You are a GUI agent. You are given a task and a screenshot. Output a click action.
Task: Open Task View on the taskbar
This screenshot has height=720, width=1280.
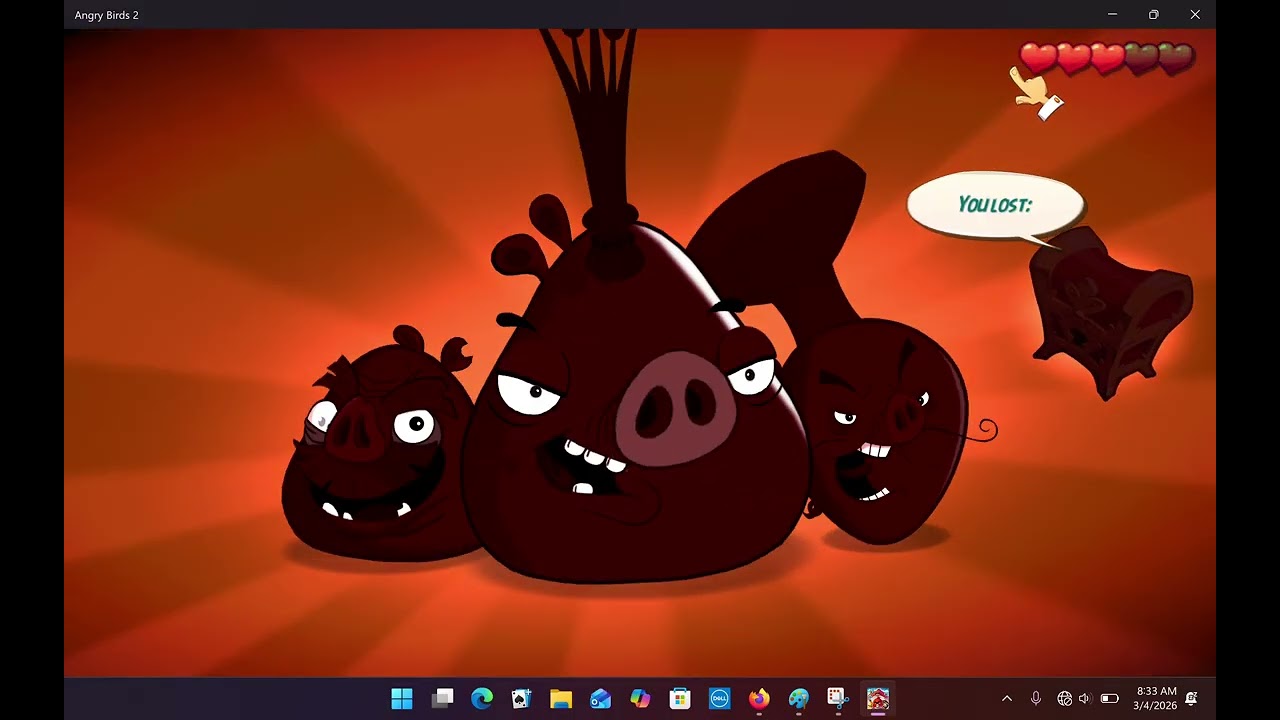[442, 698]
